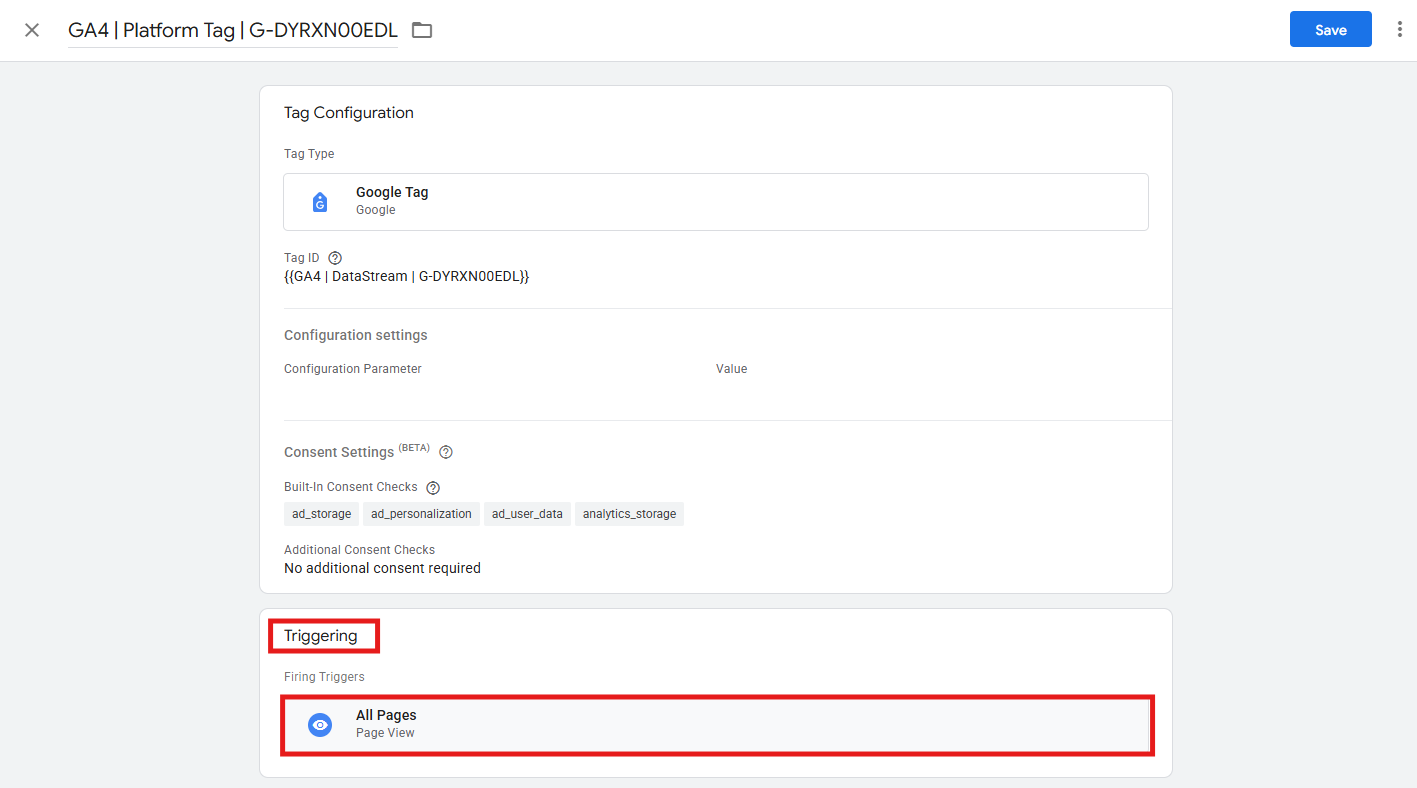Click the Save button
Screen dimensions: 1417x788
click(x=1330, y=30)
